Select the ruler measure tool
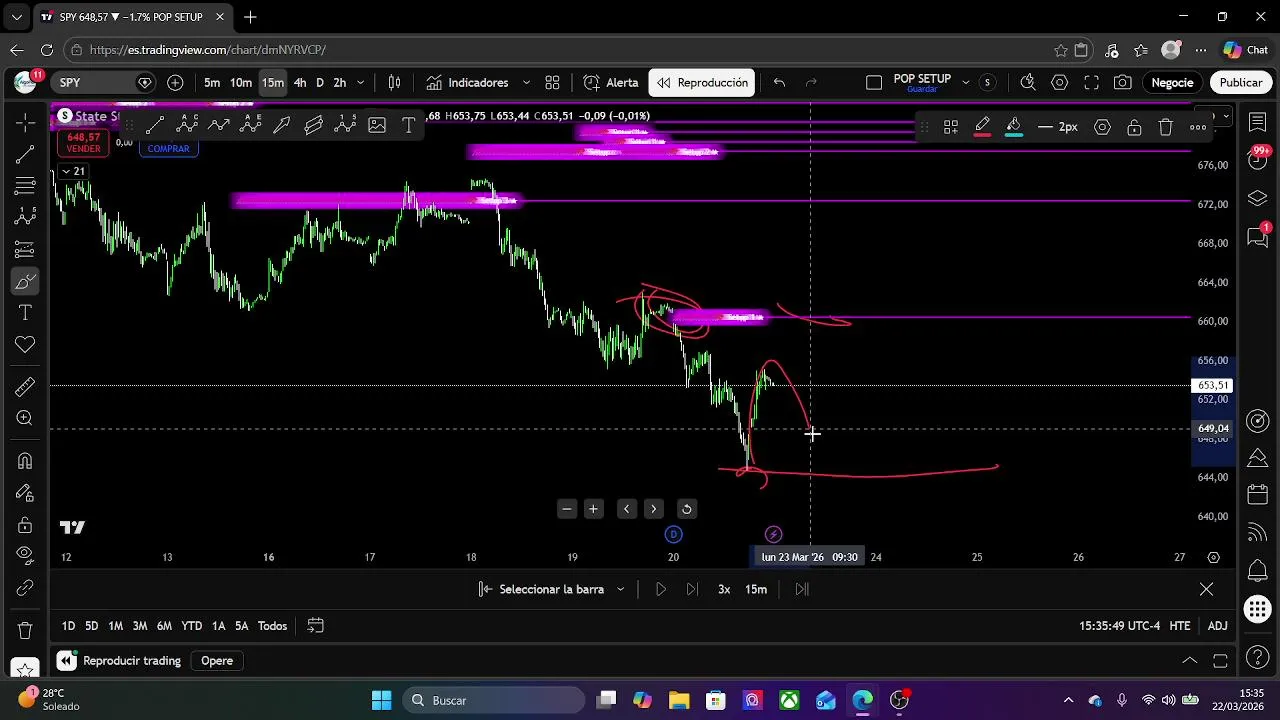 [x=25, y=387]
